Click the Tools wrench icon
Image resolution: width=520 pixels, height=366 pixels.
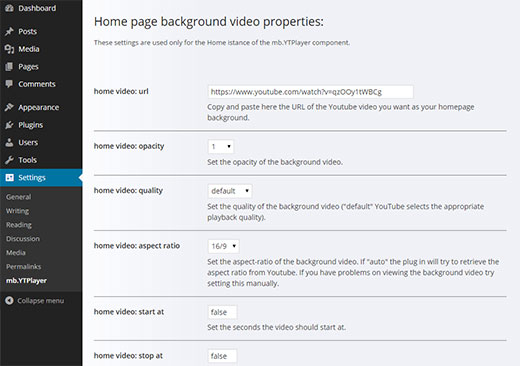(x=9, y=160)
